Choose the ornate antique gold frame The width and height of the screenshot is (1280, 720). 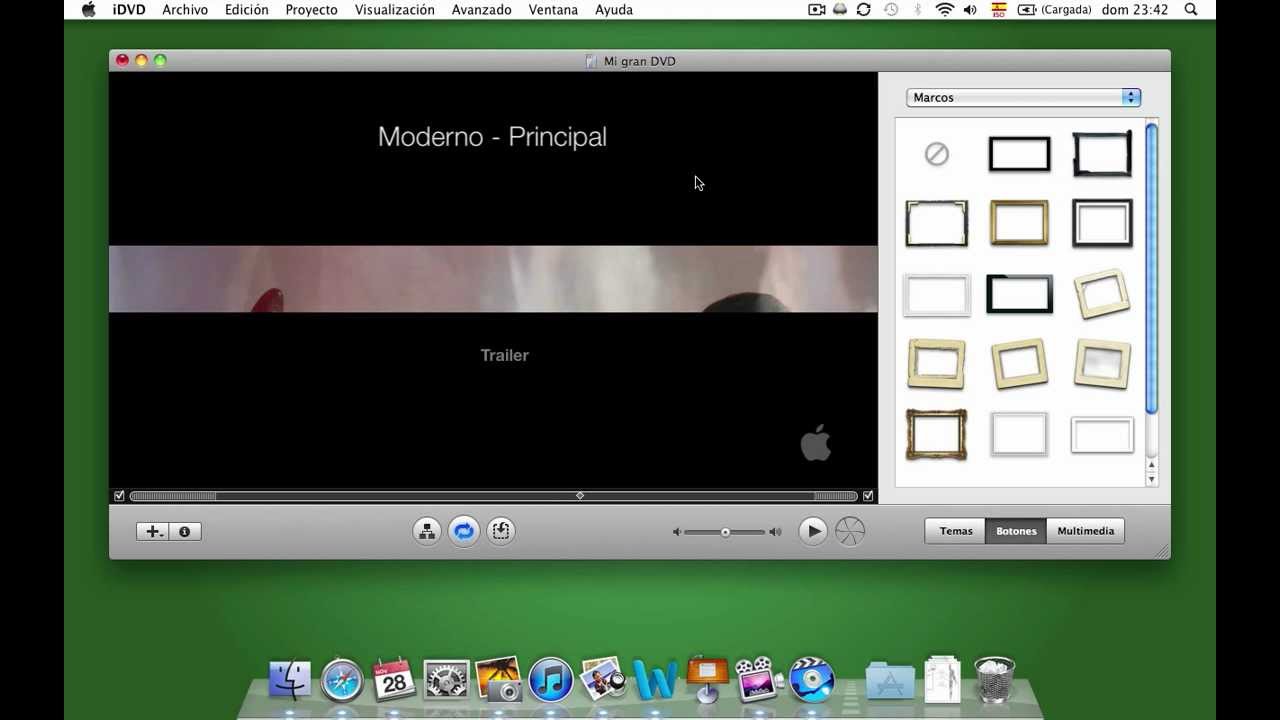coord(937,434)
